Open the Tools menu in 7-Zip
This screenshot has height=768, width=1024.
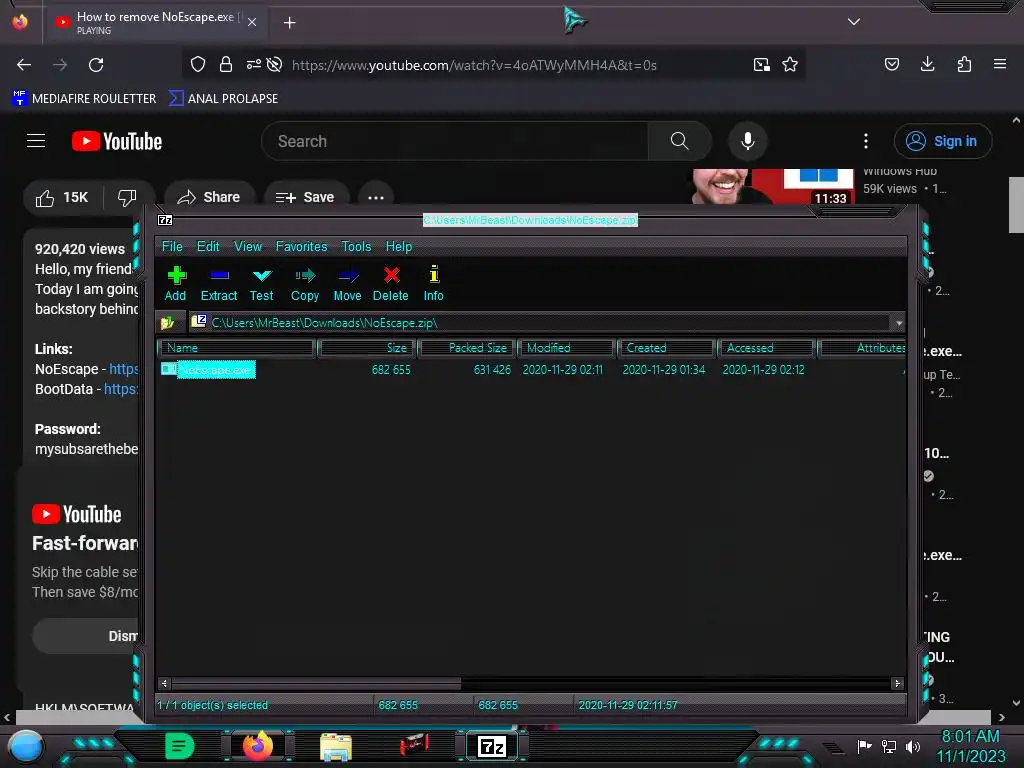pos(357,246)
